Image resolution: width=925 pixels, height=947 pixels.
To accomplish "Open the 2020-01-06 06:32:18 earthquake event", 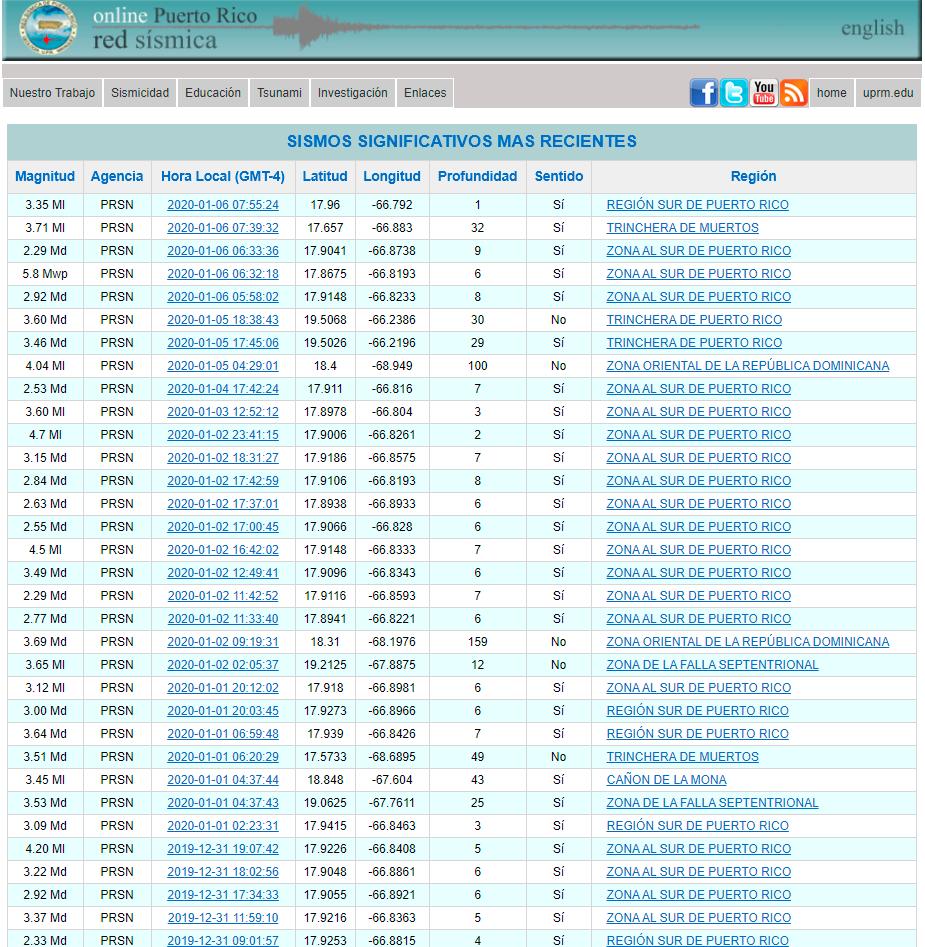I will (x=223, y=274).
